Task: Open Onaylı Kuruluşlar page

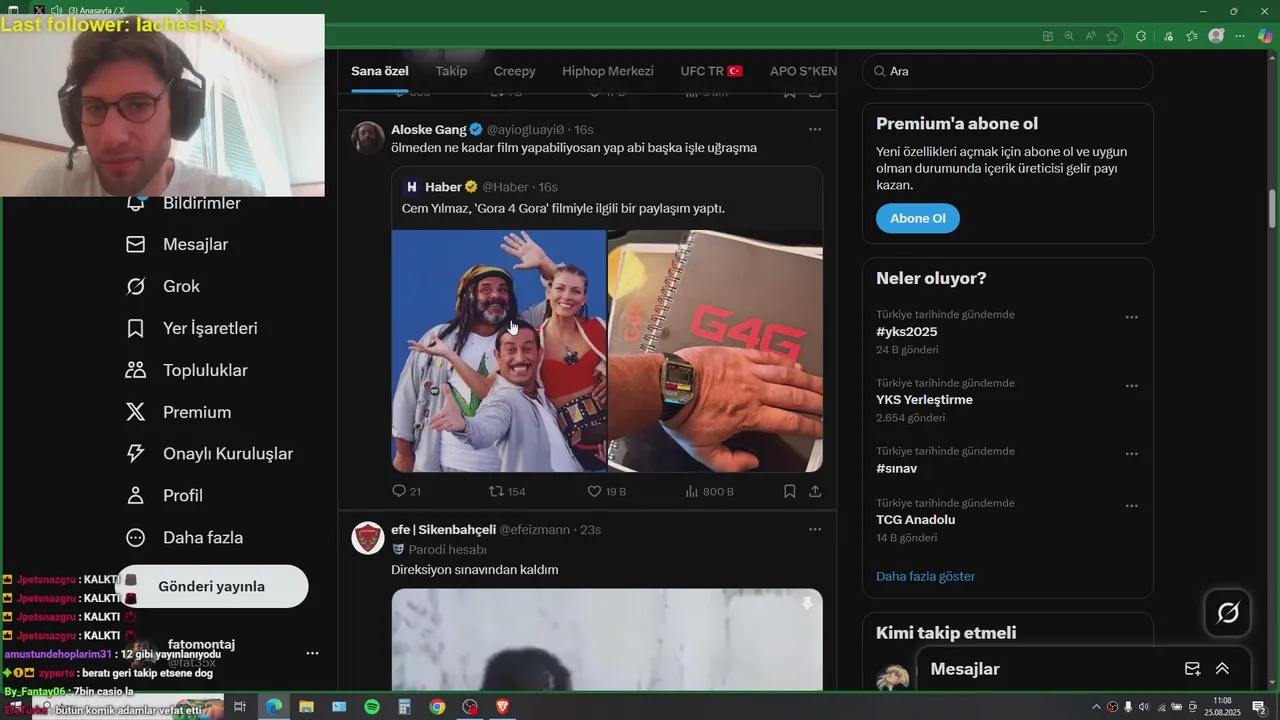Action: [x=209, y=454]
